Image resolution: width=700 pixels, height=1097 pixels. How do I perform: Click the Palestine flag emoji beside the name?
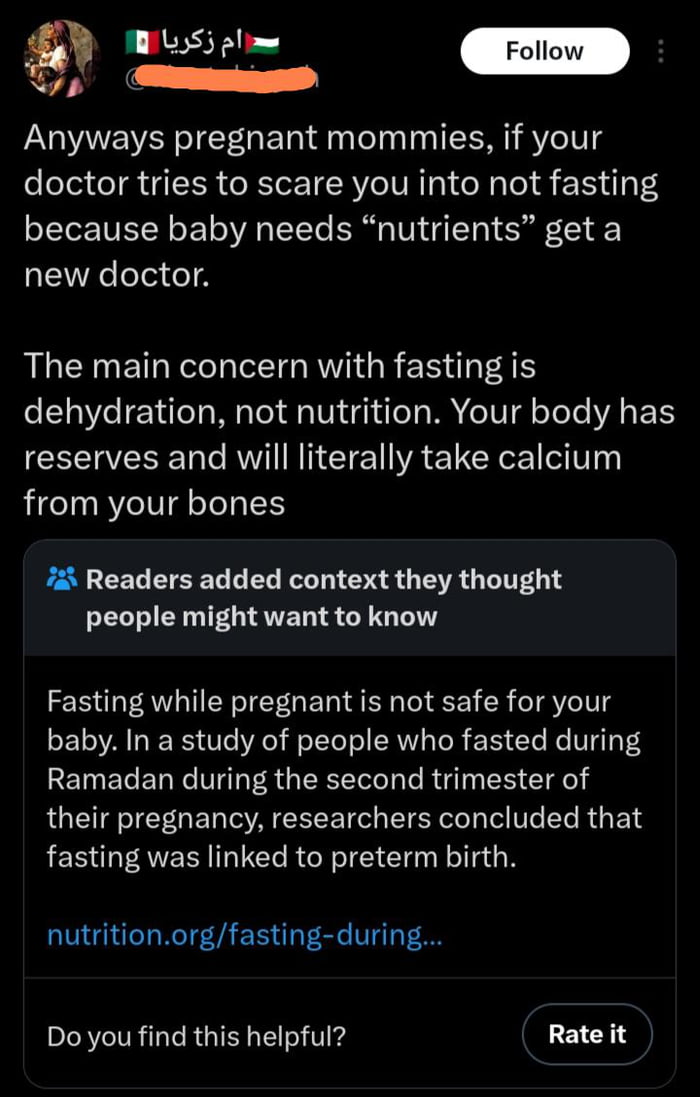tap(265, 43)
